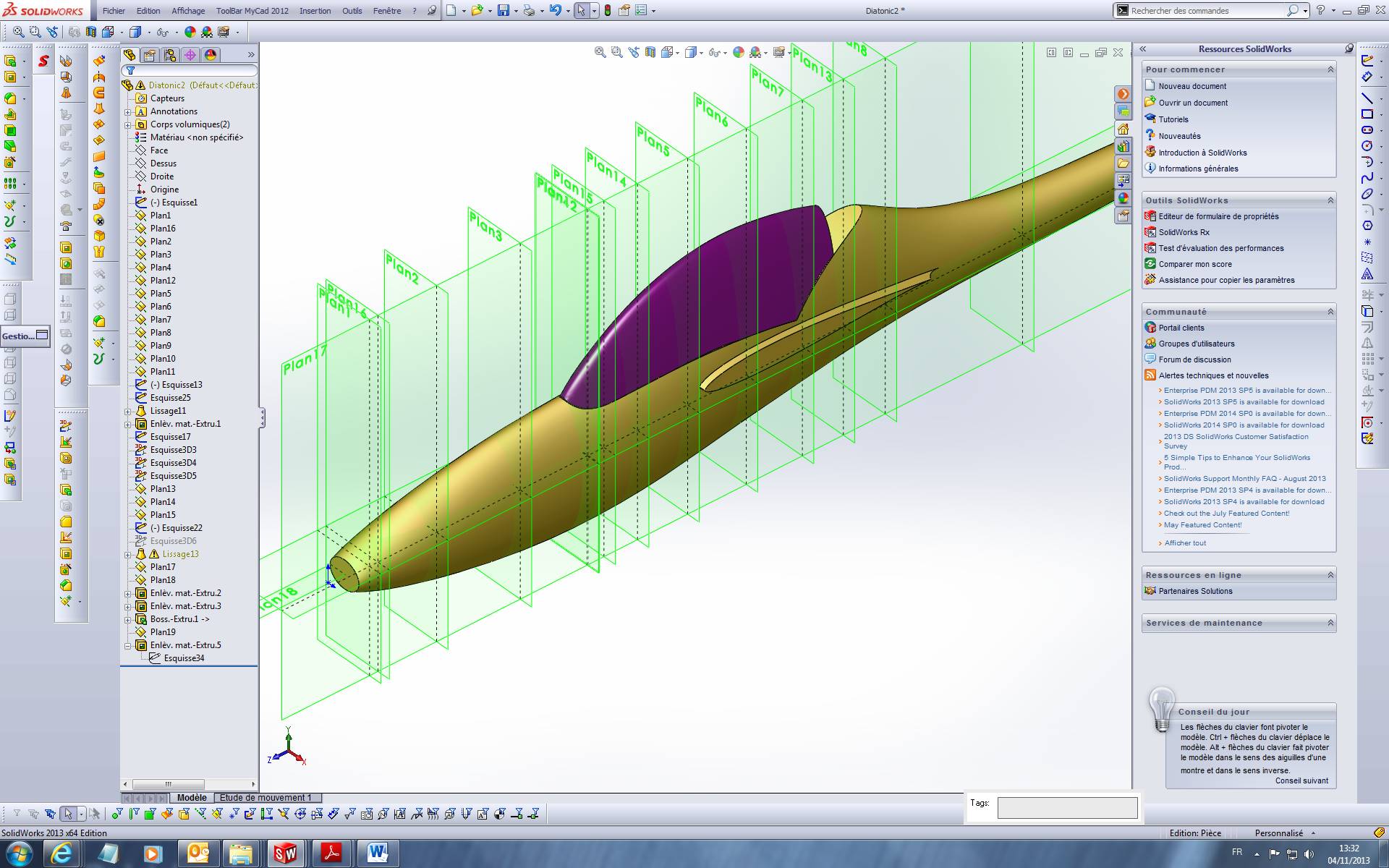The width and height of the screenshot is (1389, 868).
Task: Click the Rechercher des commandes search box
Action: pyautogui.click(x=1208, y=11)
